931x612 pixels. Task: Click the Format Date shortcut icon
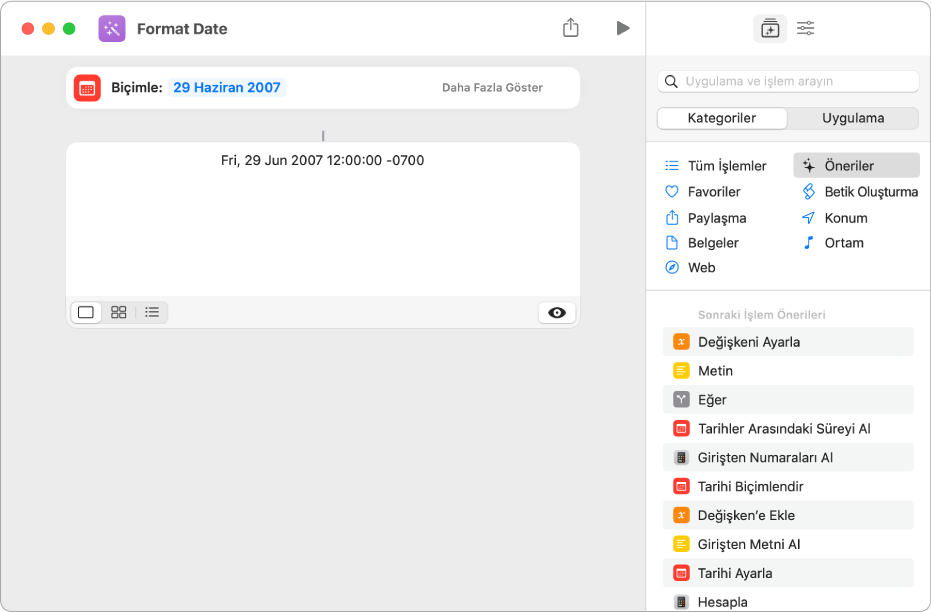click(112, 29)
